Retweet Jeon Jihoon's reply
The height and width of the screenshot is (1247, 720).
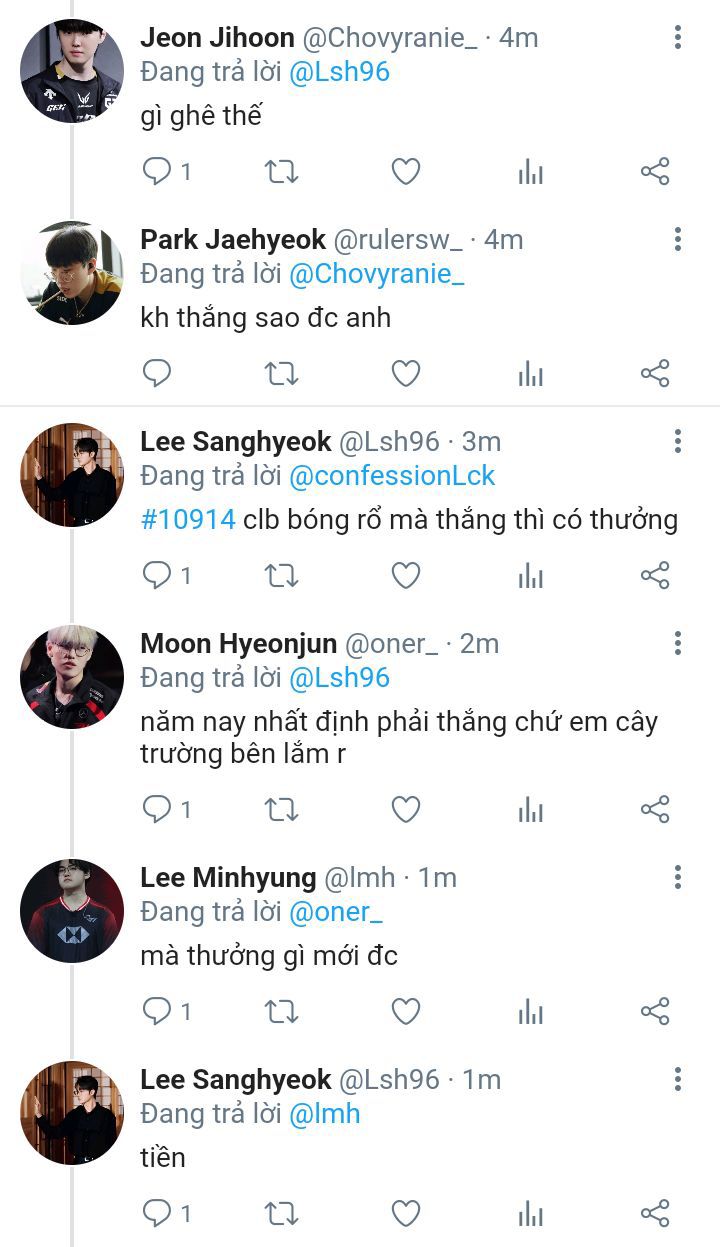coord(281,172)
